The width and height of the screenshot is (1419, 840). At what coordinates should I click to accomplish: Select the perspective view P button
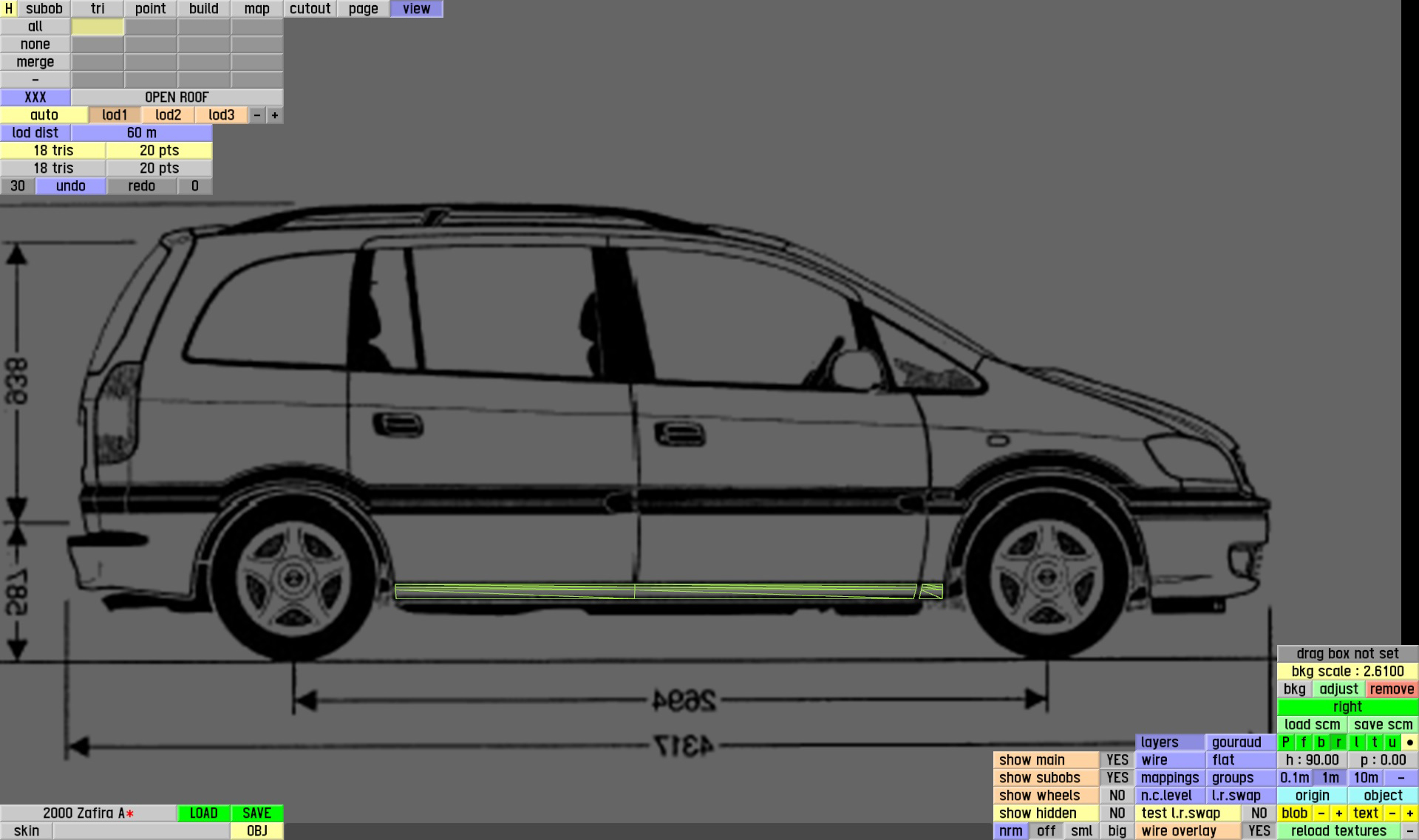point(1286,742)
